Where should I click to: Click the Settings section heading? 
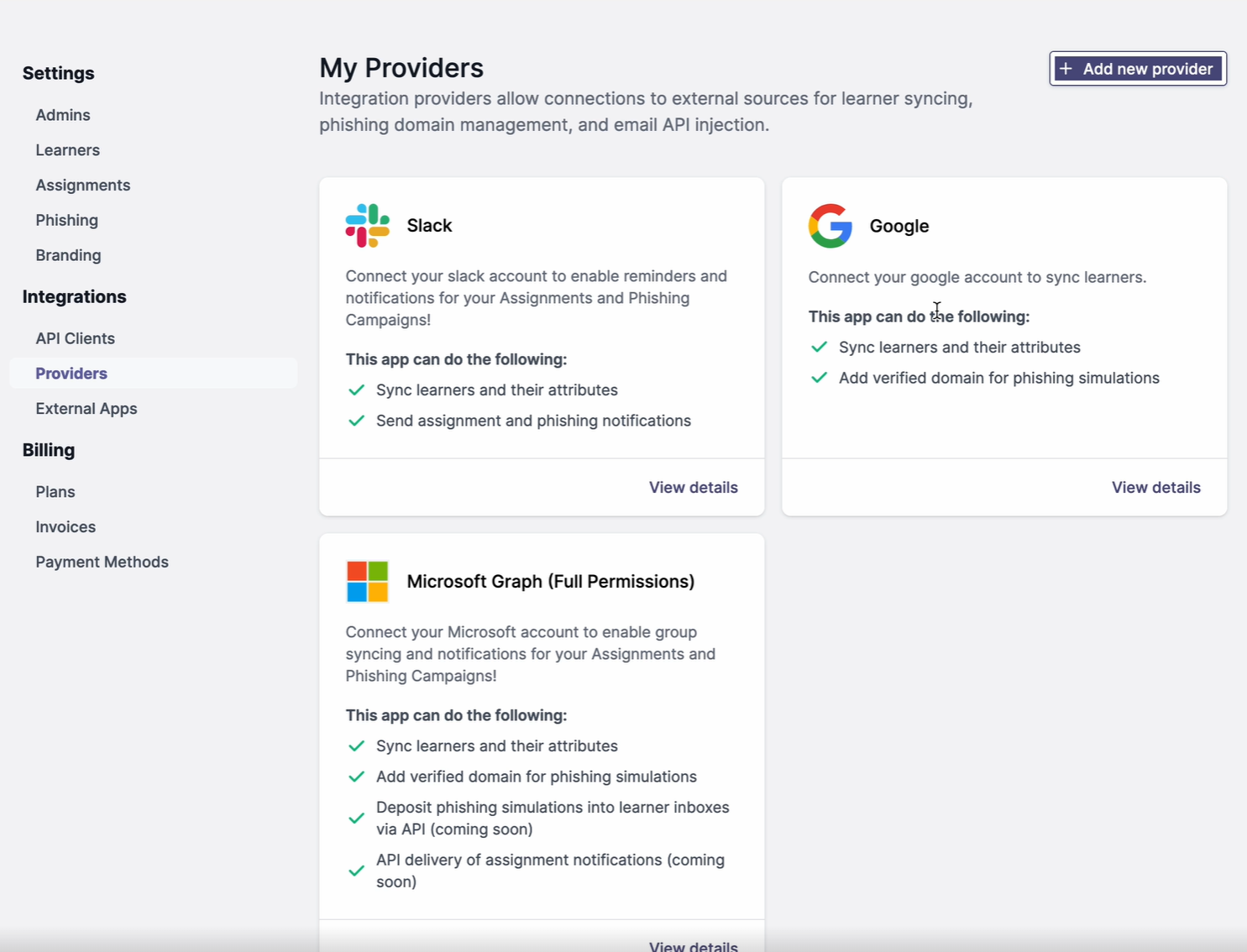click(58, 73)
